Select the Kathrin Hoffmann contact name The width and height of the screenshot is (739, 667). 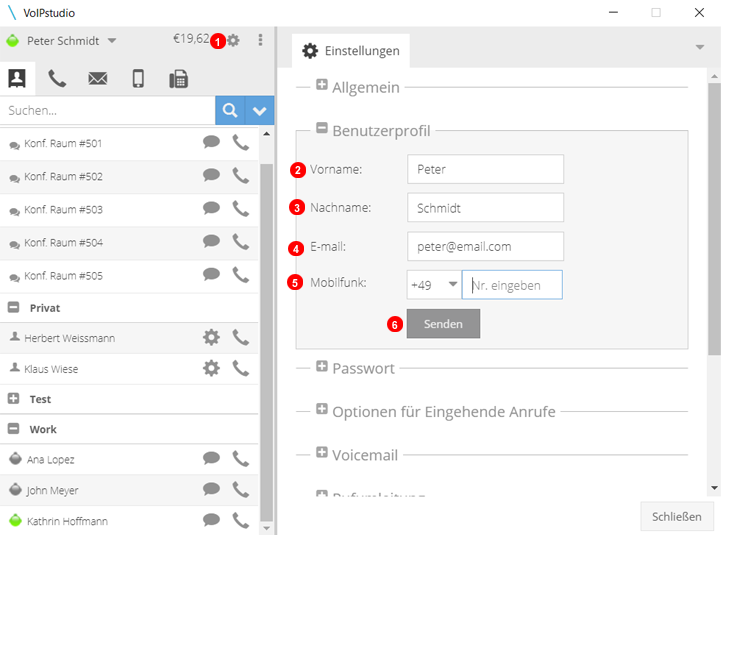tap(67, 521)
